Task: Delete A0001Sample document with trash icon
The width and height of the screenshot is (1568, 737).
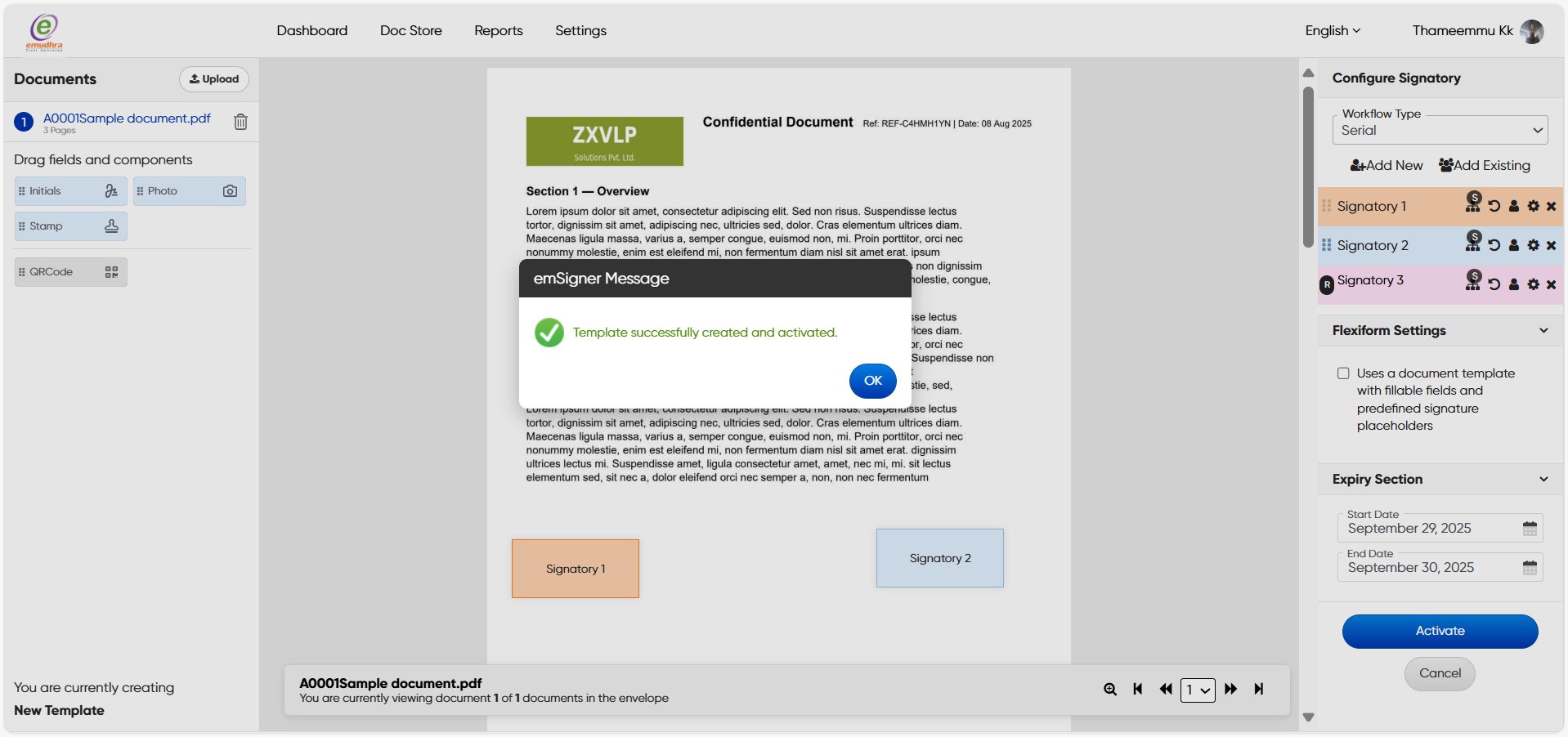Action: pyautogui.click(x=240, y=122)
